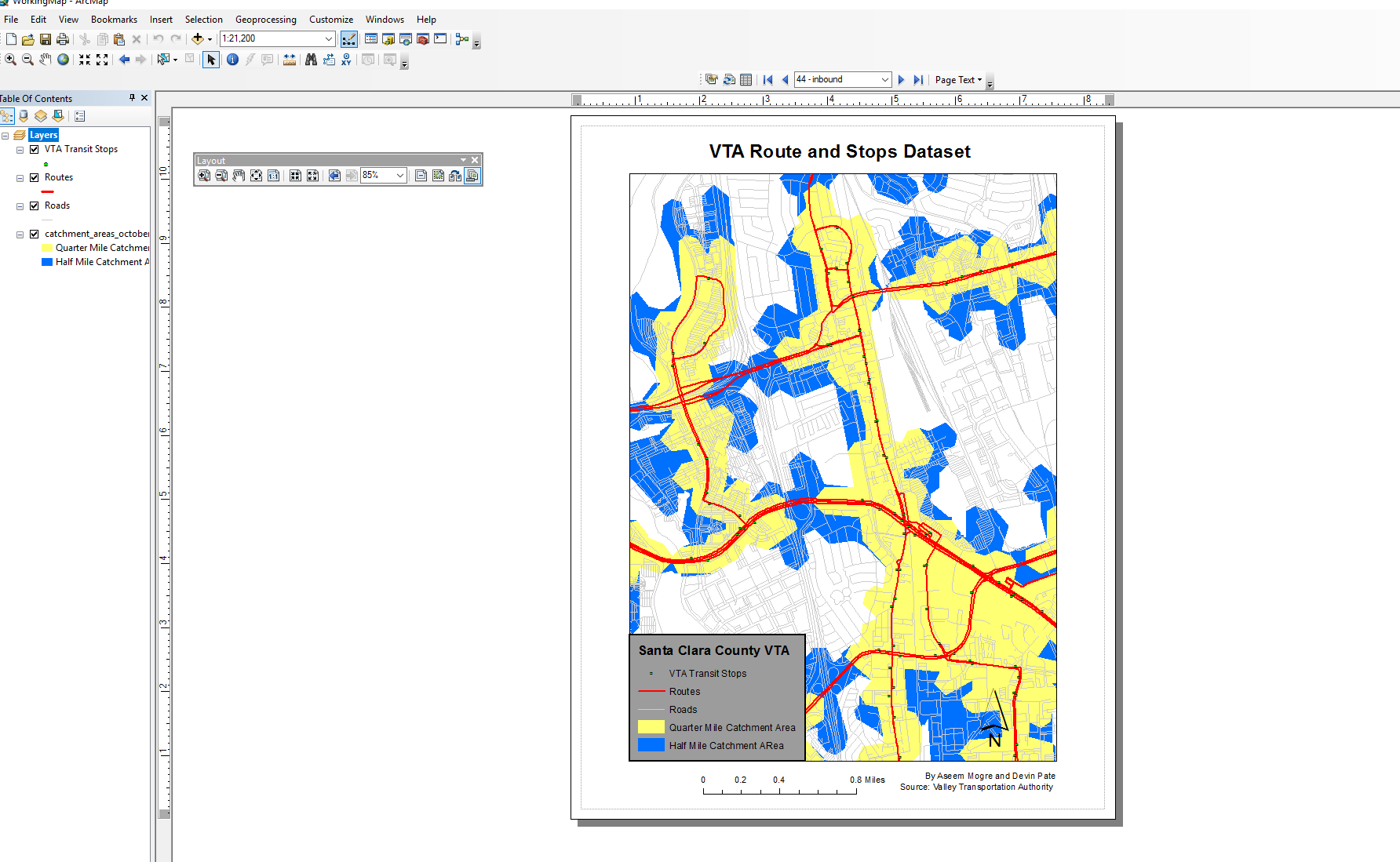
Task: Open the Bookmarks menu
Action: pyautogui.click(x=114, y=20)
